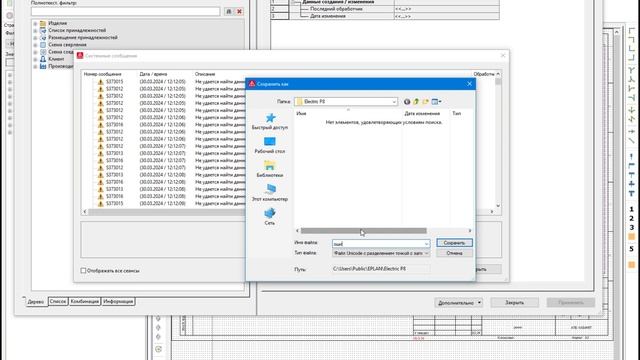Click the left arrow of message list scrollbar

tap(85, 211)
